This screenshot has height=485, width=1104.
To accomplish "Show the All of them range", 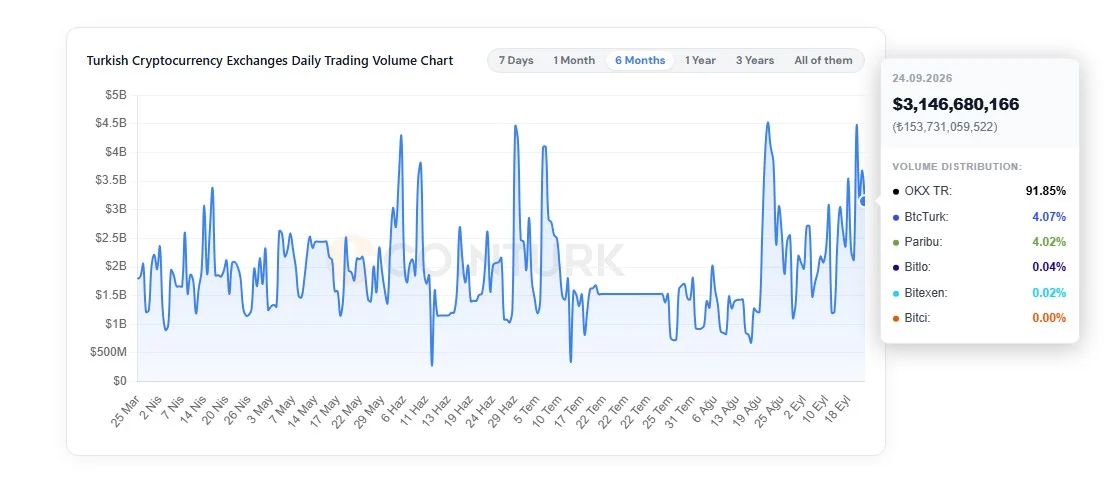I will 823,61.
